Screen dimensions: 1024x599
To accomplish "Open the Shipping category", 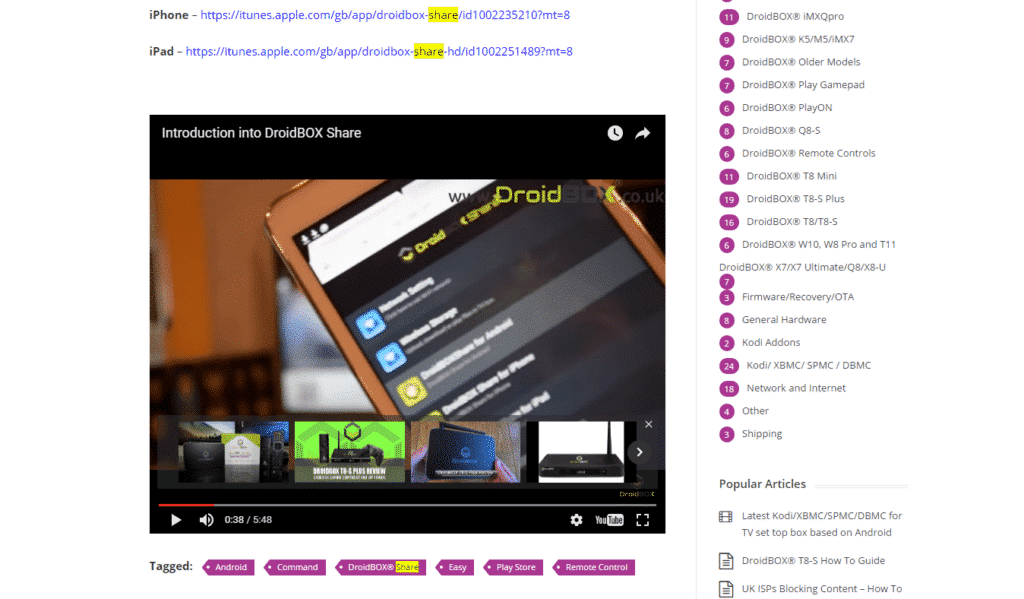I will 761,434.
